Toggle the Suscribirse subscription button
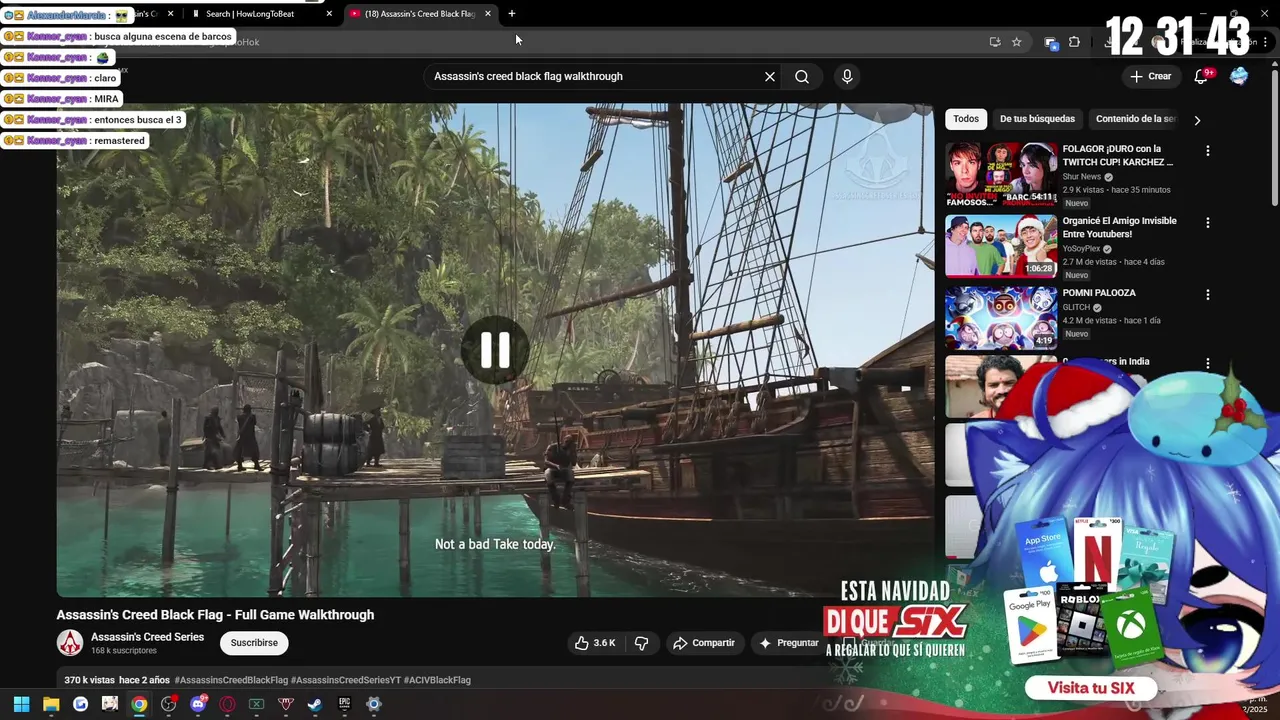 [254, 643]
